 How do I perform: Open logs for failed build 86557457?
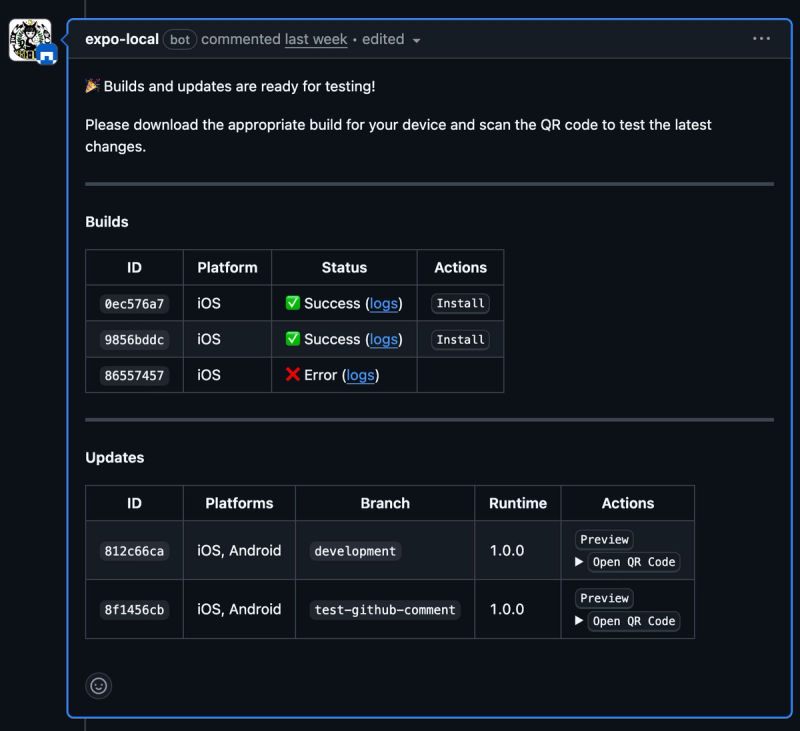coord(360,375)
